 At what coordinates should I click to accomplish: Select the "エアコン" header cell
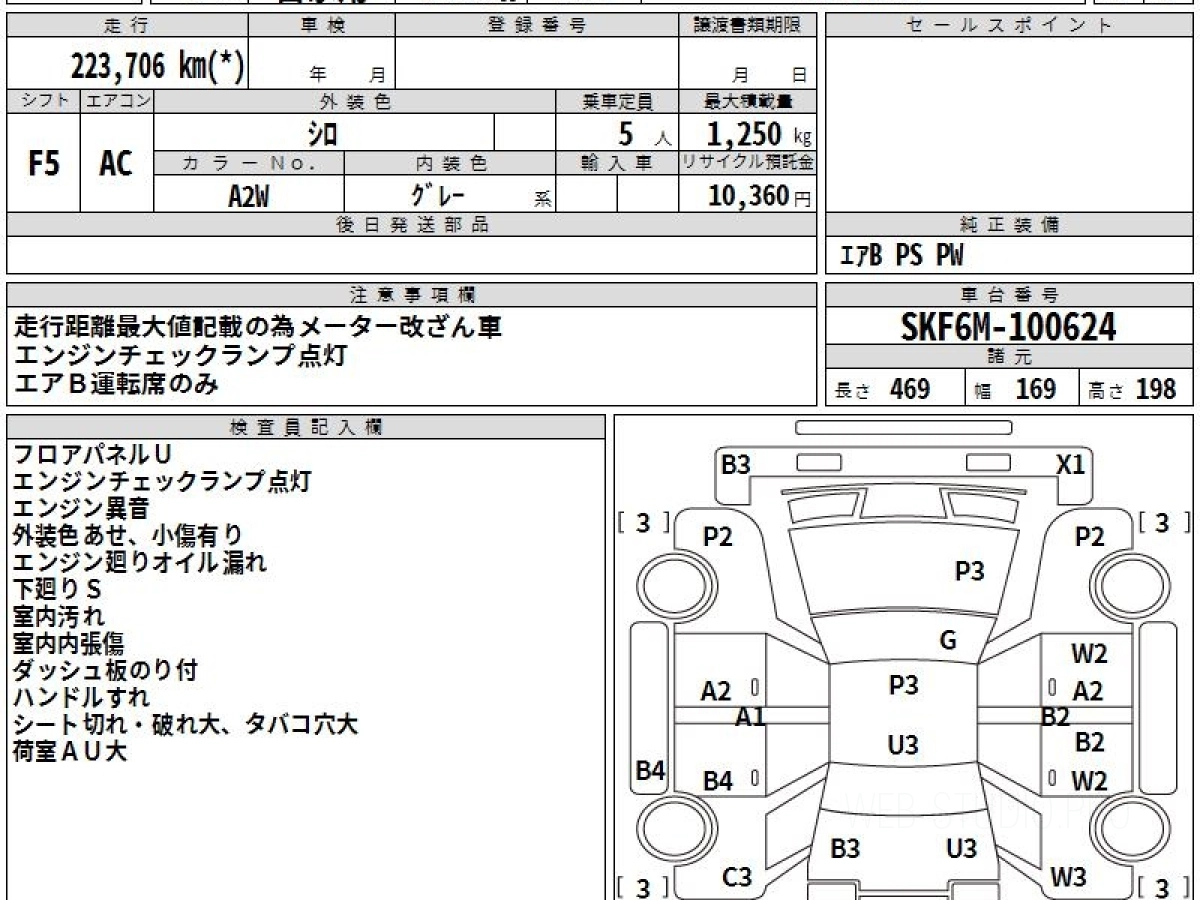click(x=117, y=101)
